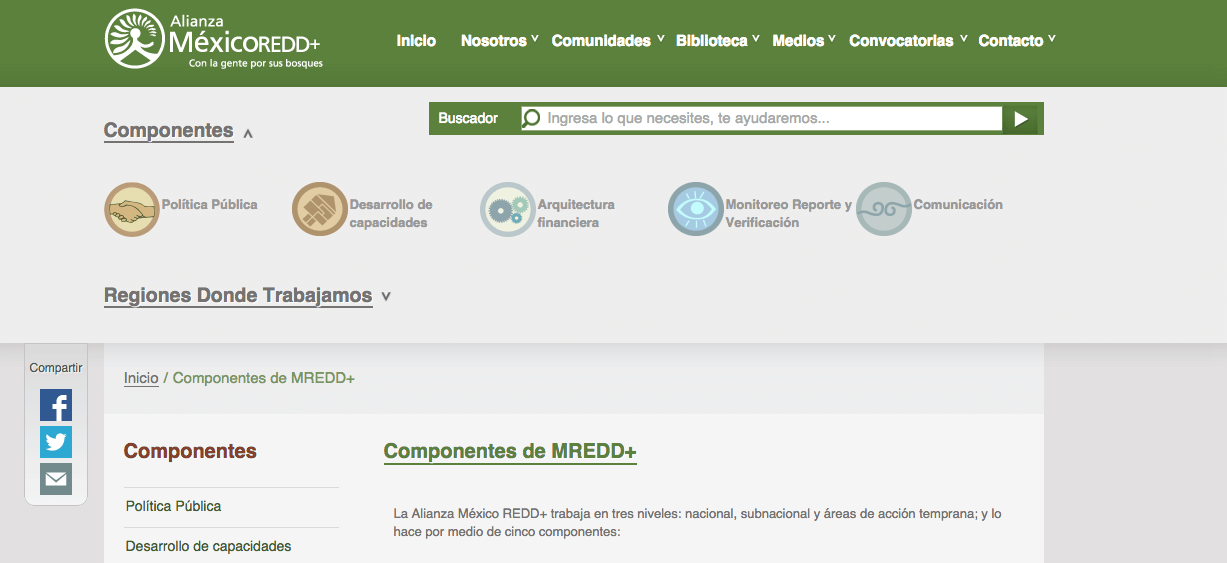1227x563 pixels.
Task: Open the Política Pública handshake icon
Action: pyautogui.click(x=132, y=210)
